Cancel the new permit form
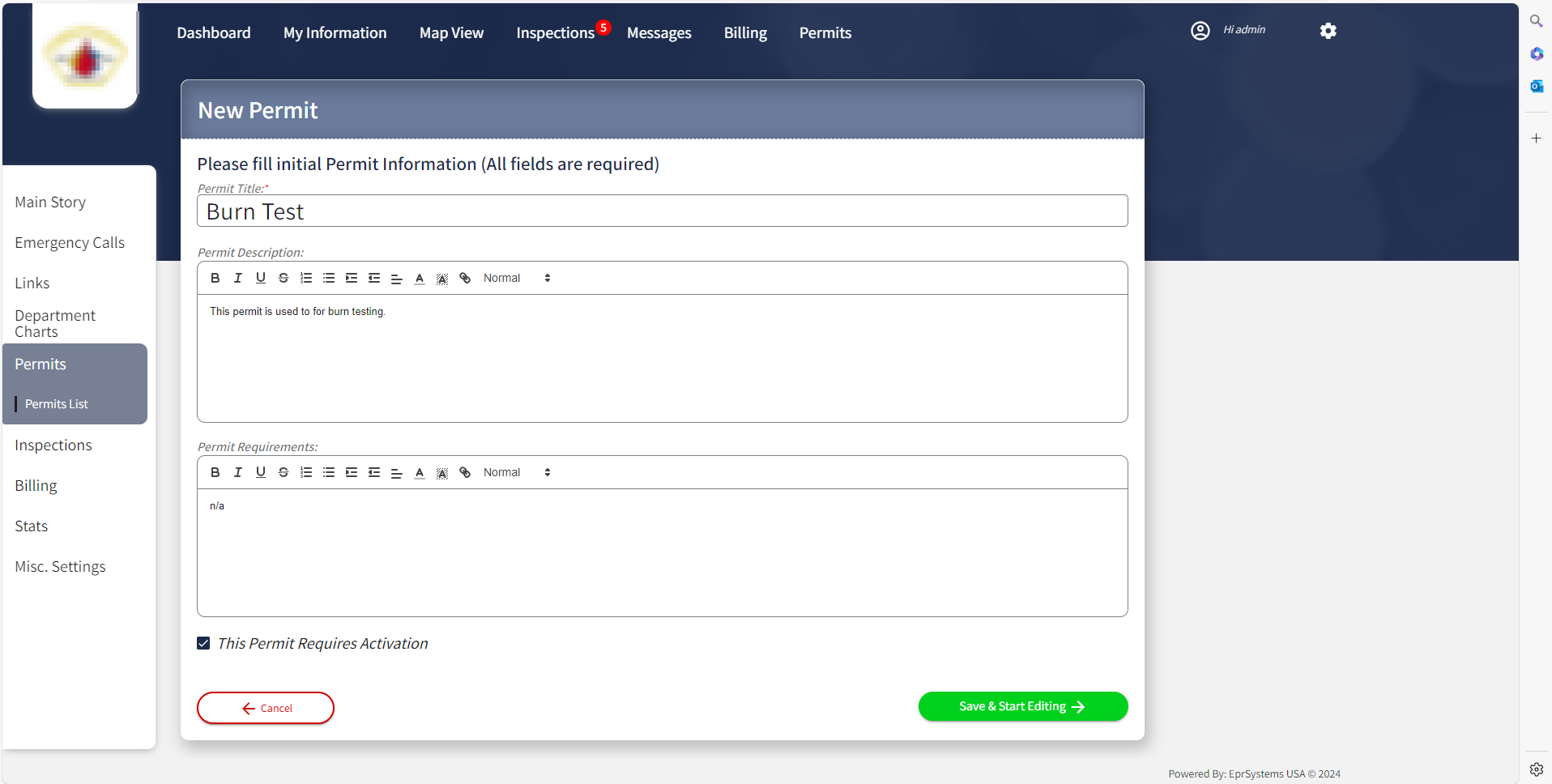 (x=266, y=708)
